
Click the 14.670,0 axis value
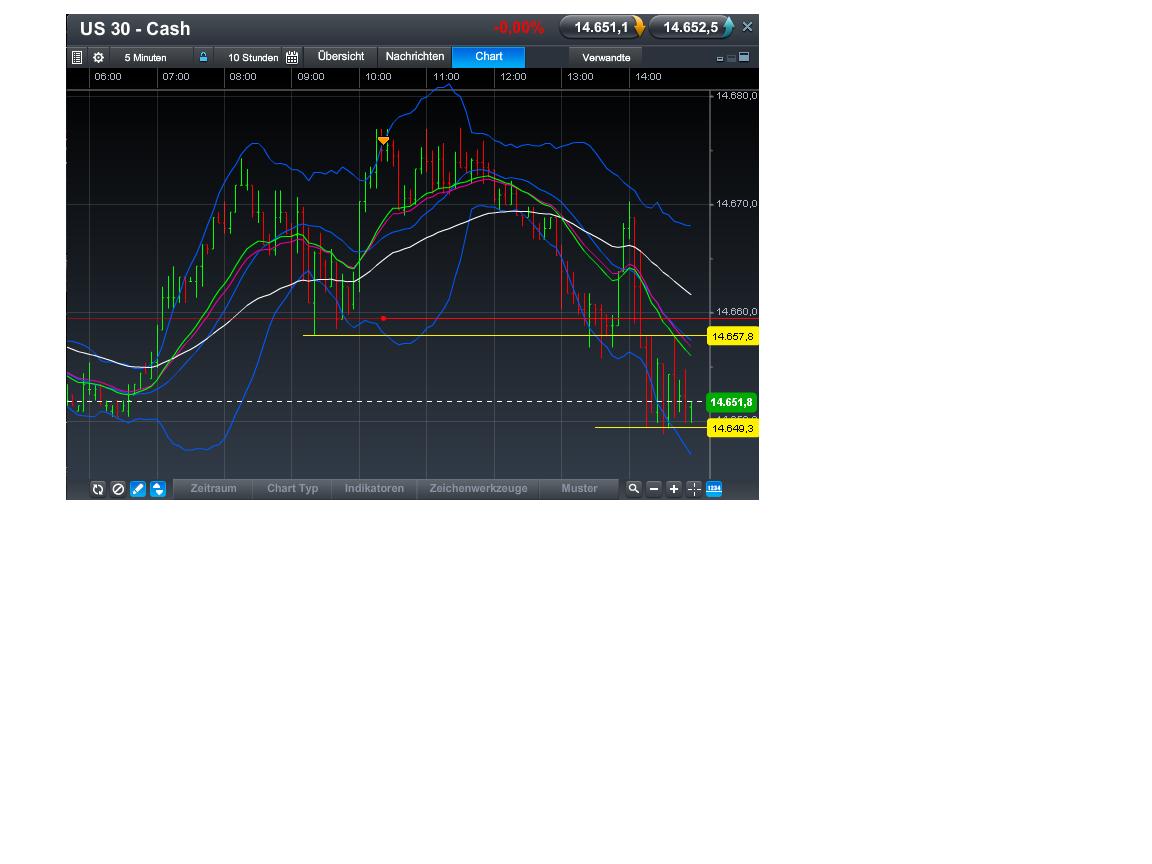(736, 204)
